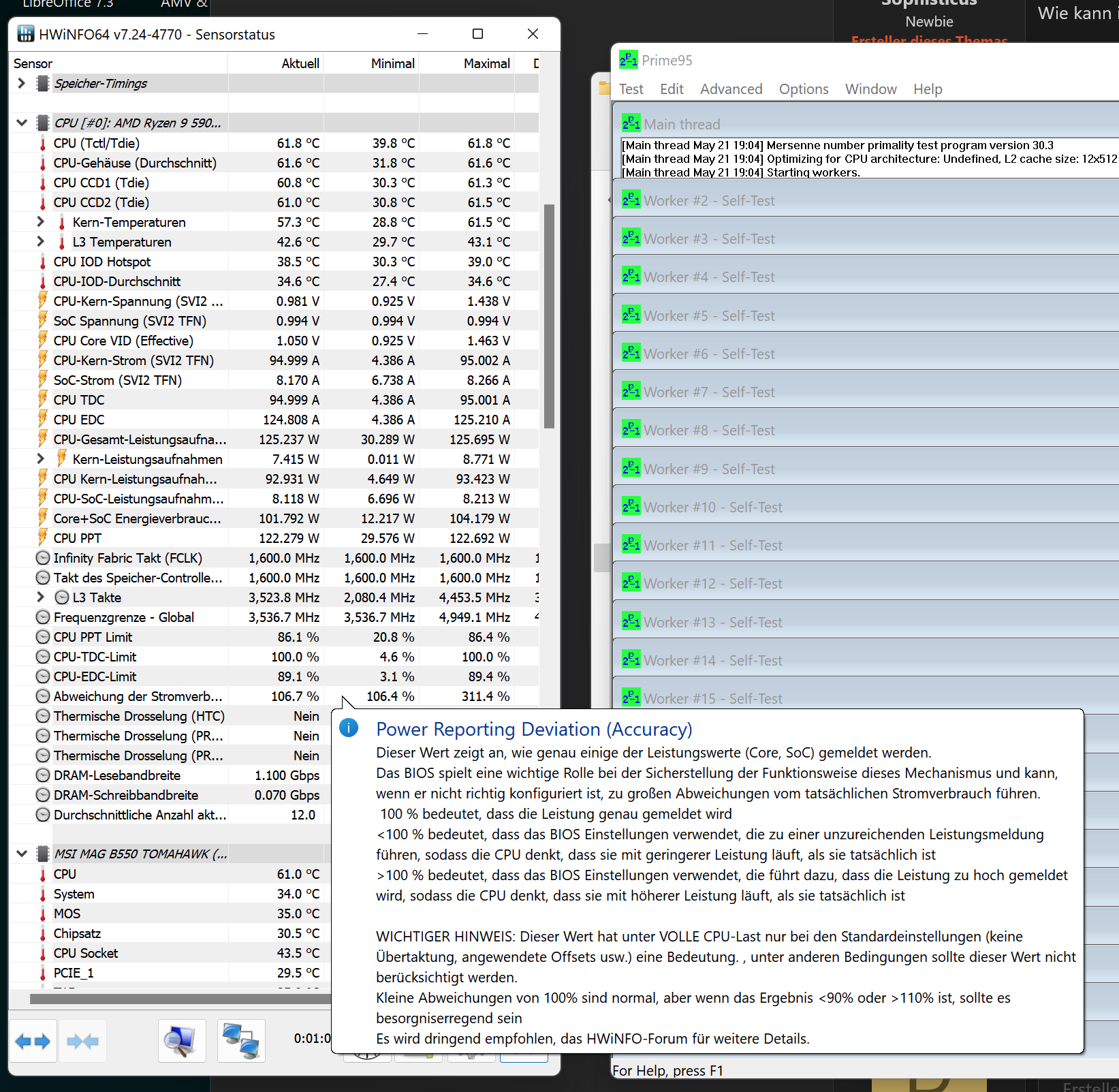Screen dimensions: 1119x1092
Task: Expand the L3 Temperaturen sub-list
Action: (40, 241)
